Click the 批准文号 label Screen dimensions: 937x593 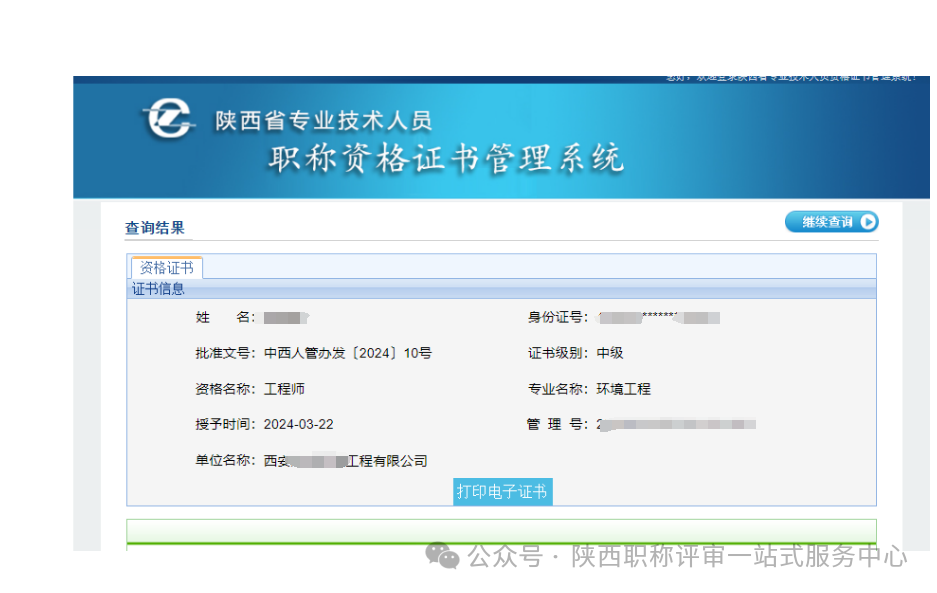coord(225,353)
